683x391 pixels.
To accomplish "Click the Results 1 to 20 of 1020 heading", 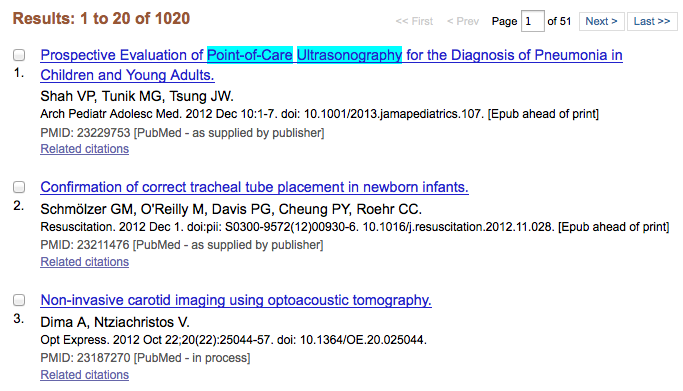I will (x=101, y=18).
